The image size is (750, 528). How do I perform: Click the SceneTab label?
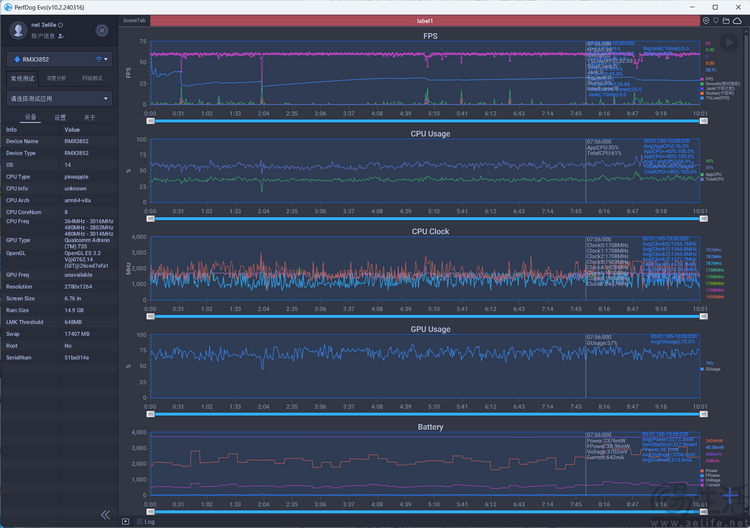click(134, 21)
